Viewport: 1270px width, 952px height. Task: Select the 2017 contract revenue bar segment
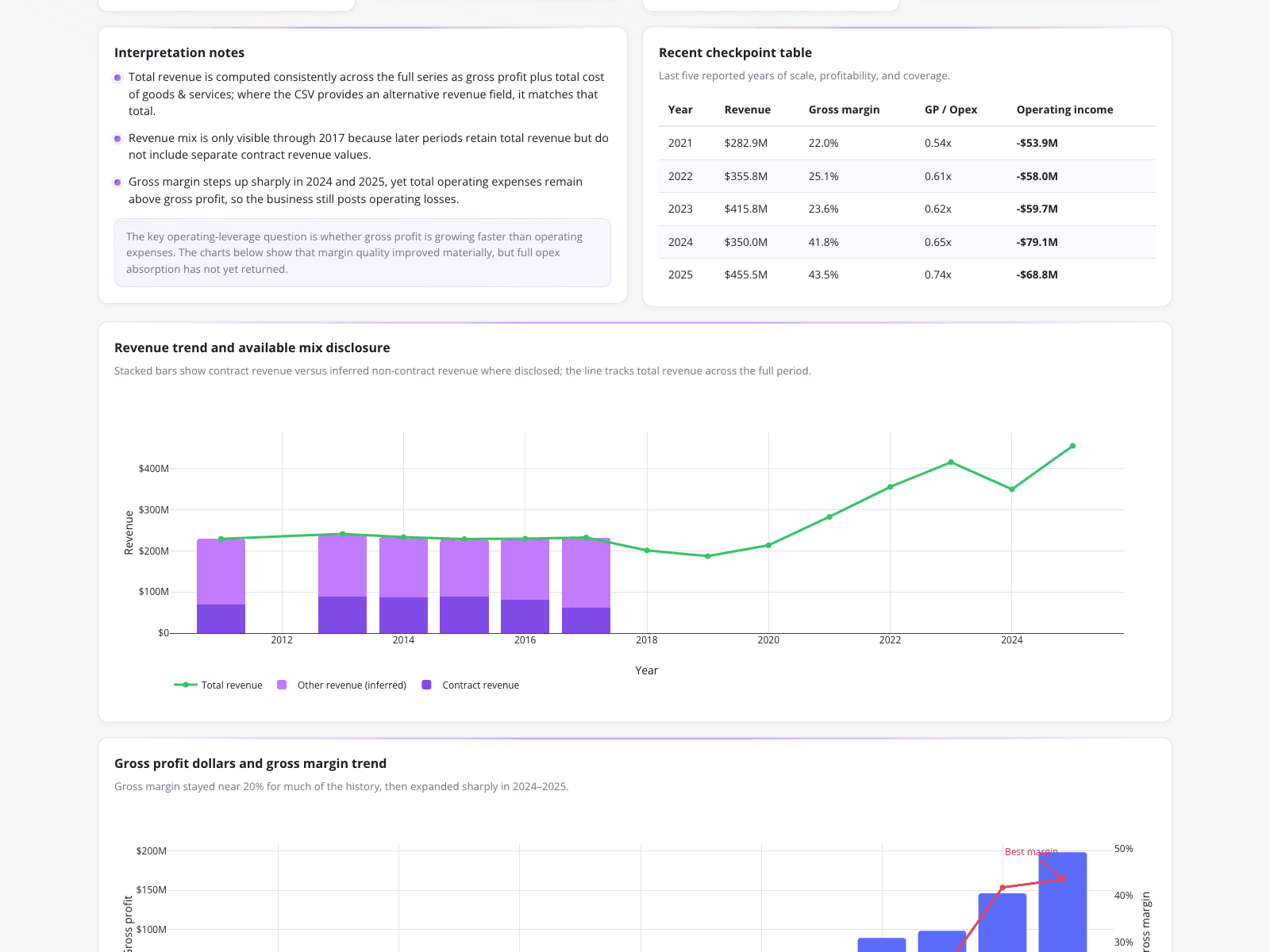click(x=586, y=620)
